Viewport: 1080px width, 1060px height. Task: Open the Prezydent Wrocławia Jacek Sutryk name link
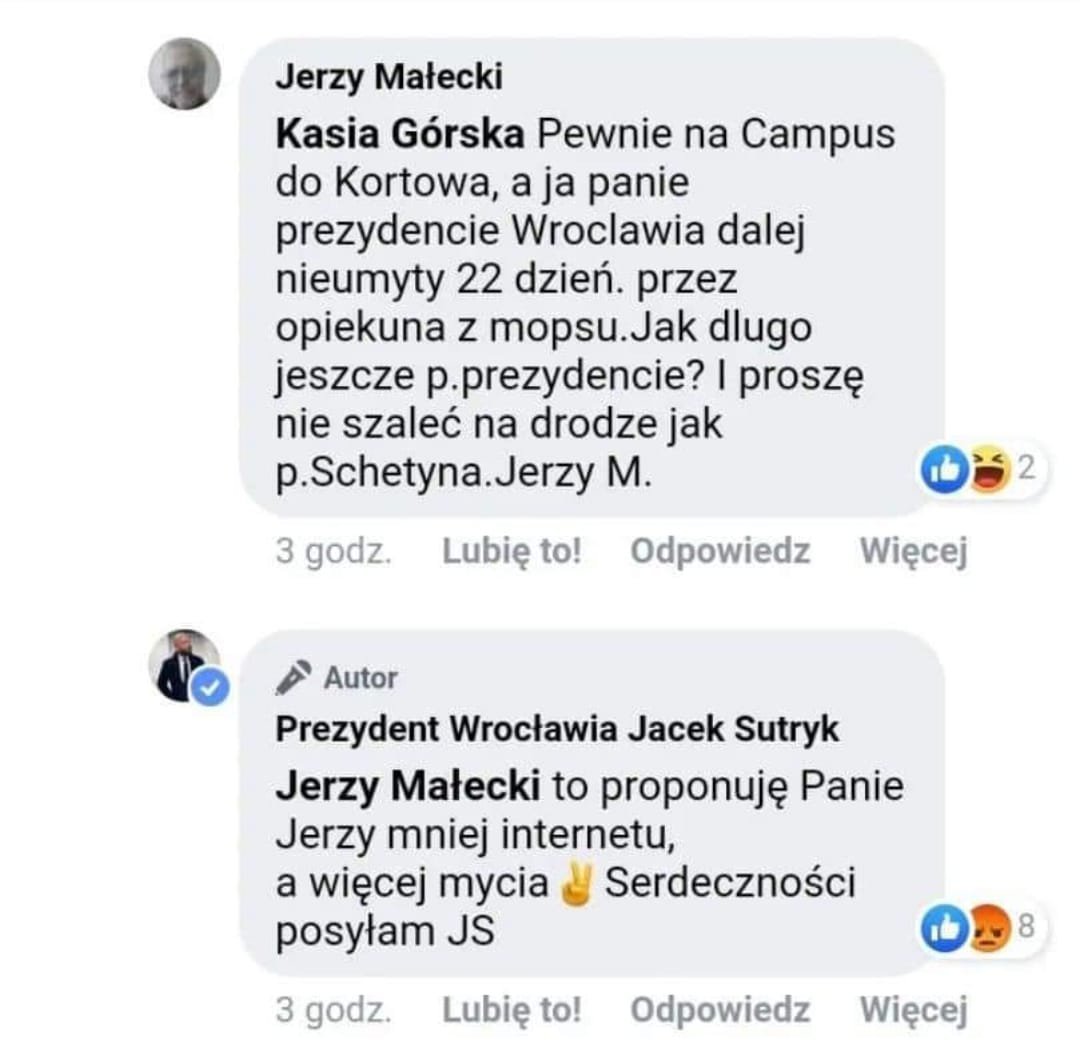click(x=557, y=729)
